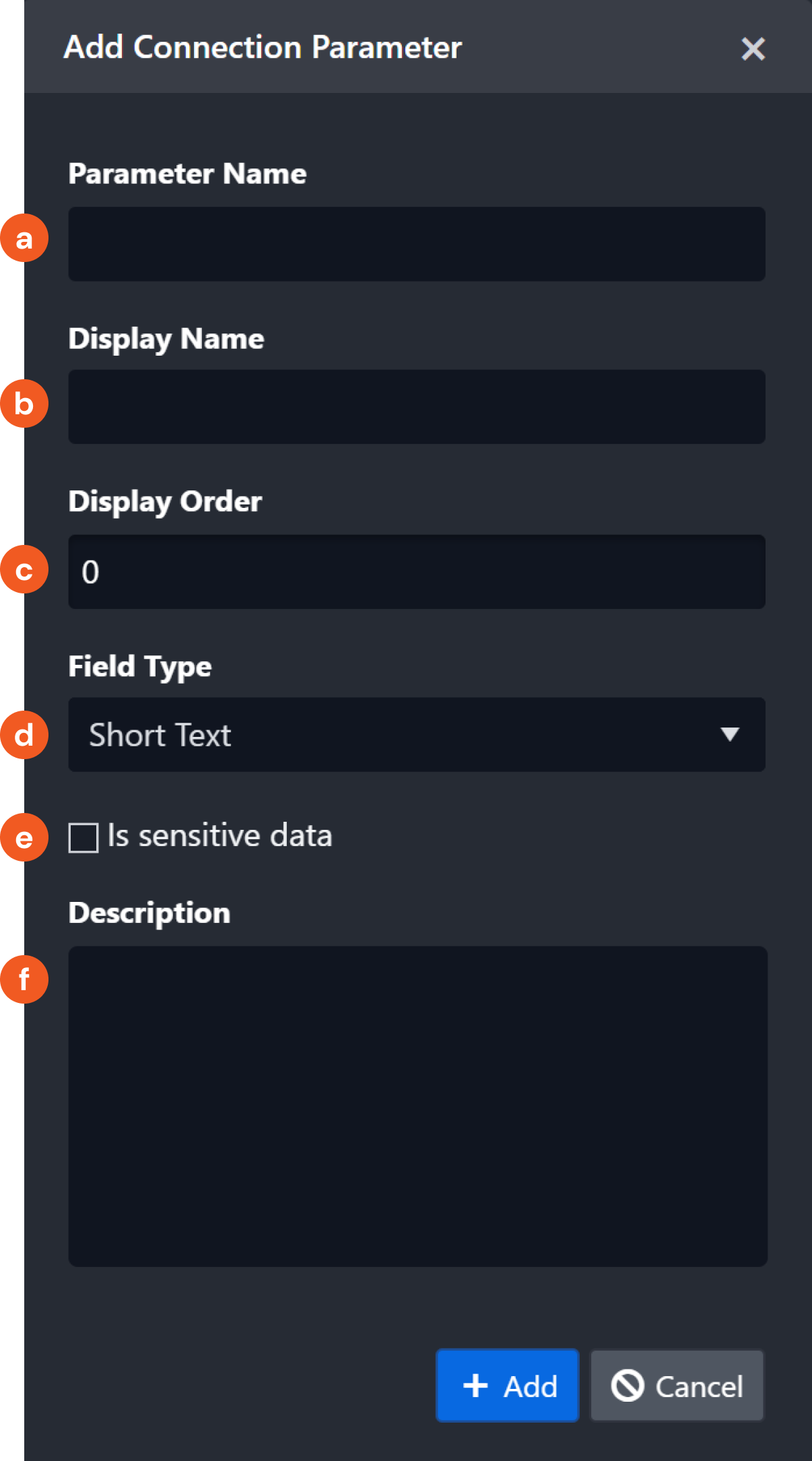Click the Add Connection Parameter dialog title
Image resolution: width=812 pixels, height=1461 pixels.
click(263, 47)
